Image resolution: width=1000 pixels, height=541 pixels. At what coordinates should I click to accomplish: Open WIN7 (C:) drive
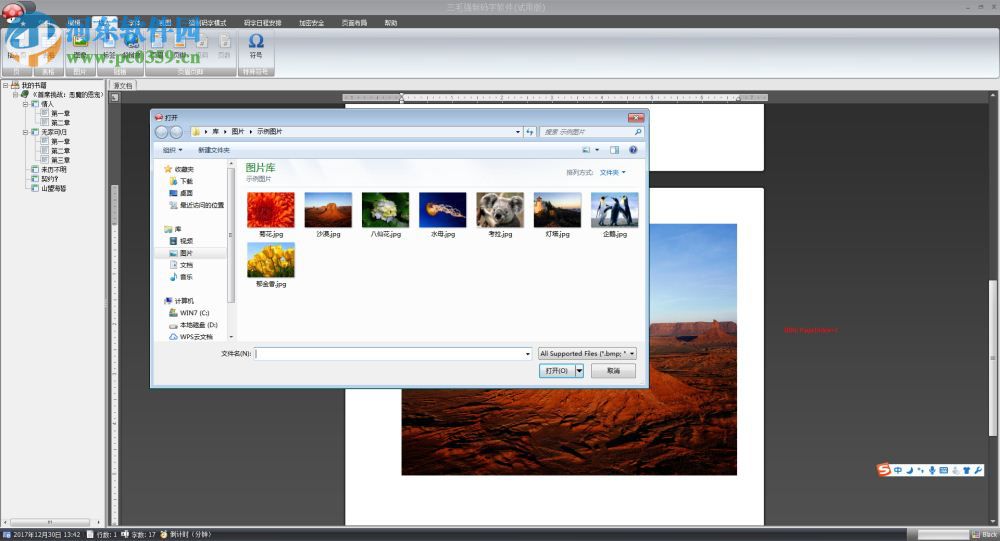[x=189, y=313]
